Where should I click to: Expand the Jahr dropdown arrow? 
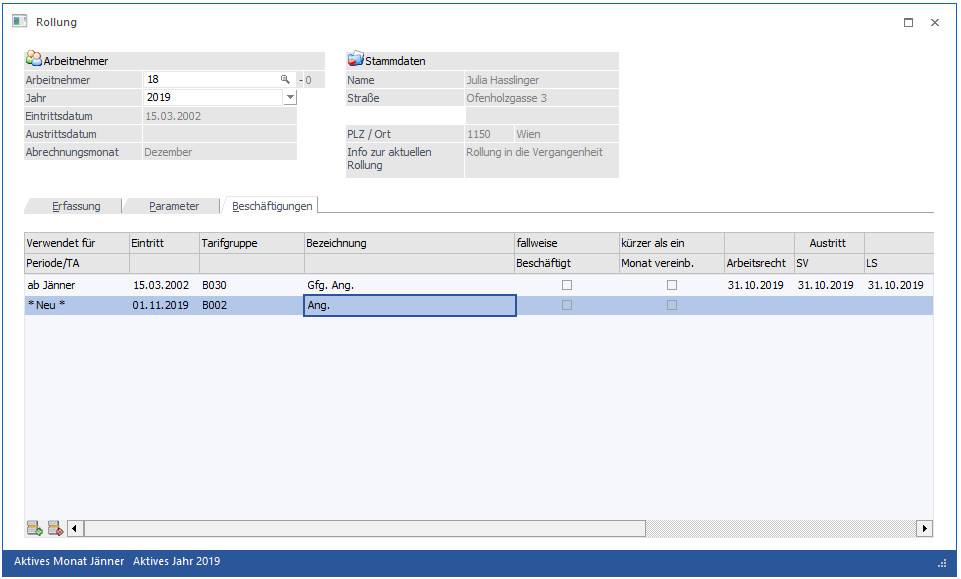tap(291, 97)
